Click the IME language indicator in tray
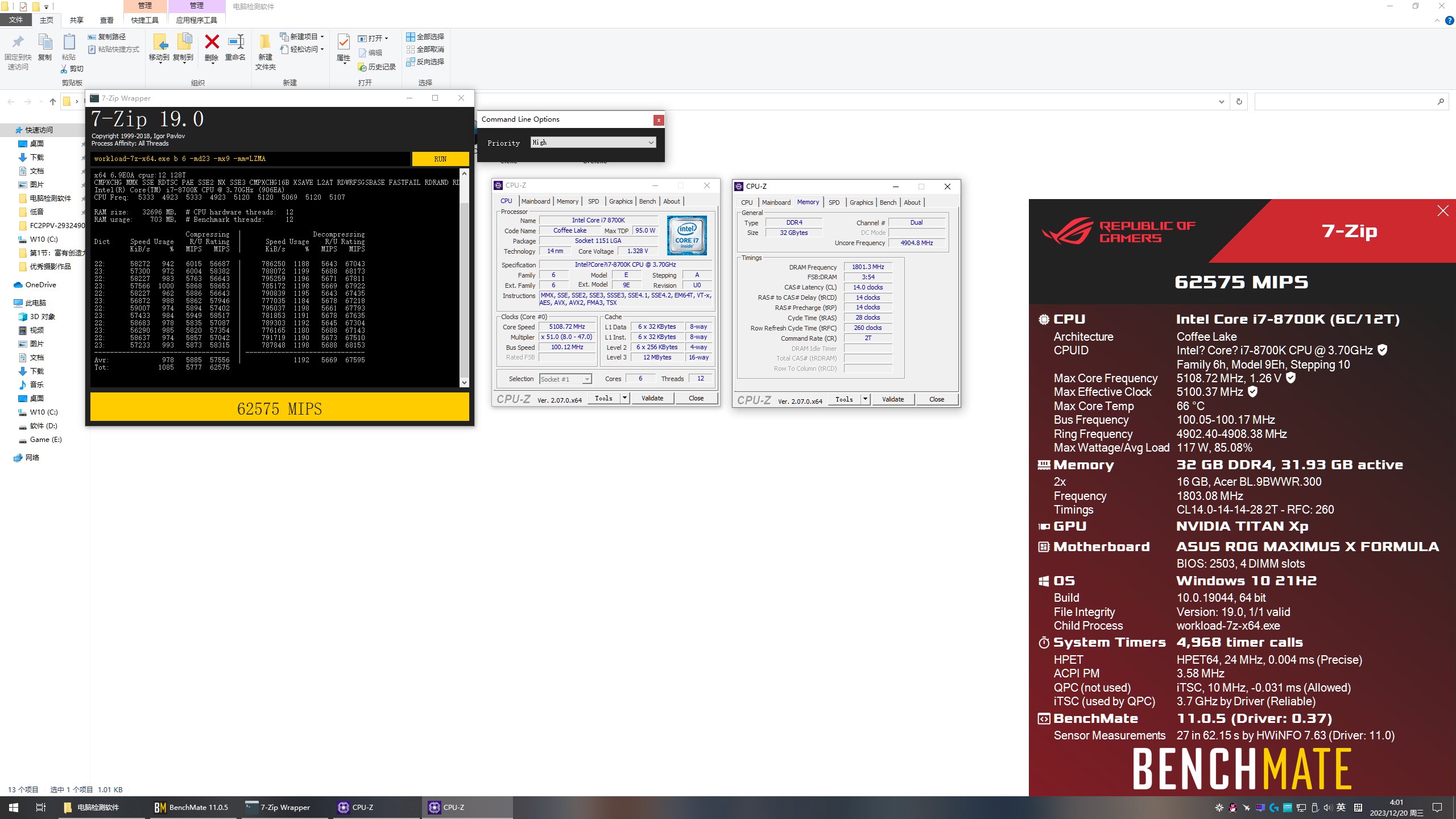The image size is (1456, 819). [1341, 808]
